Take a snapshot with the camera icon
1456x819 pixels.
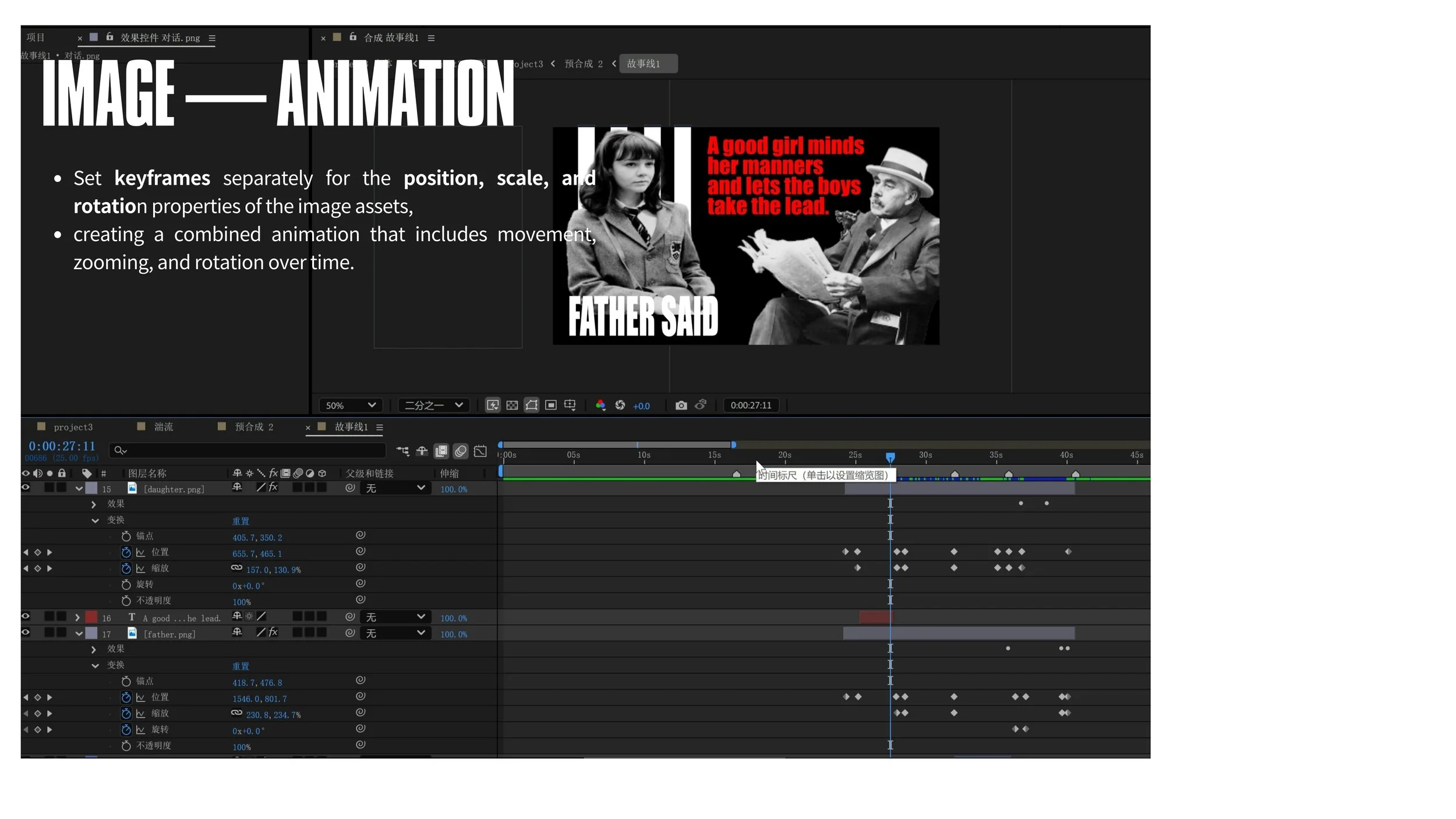681,405
